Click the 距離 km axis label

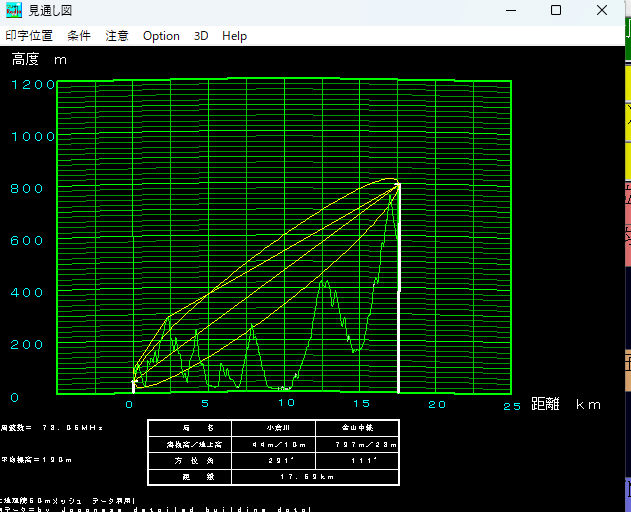point(566,404)
